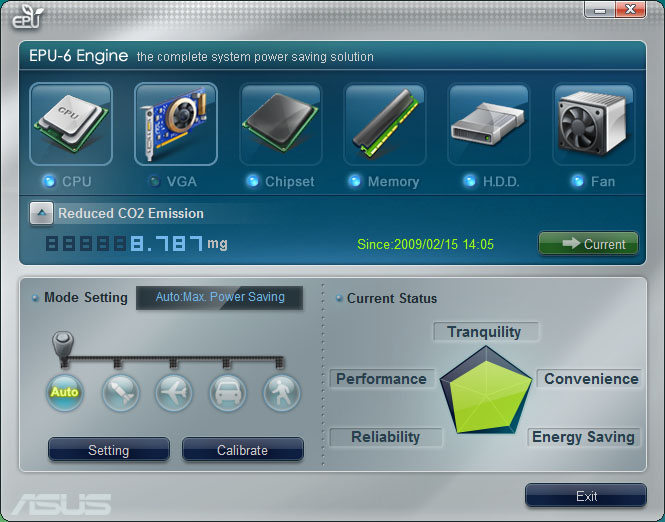Click the CPU chip icon
Viewport: 665px width, 522px height.
[71, 124]
